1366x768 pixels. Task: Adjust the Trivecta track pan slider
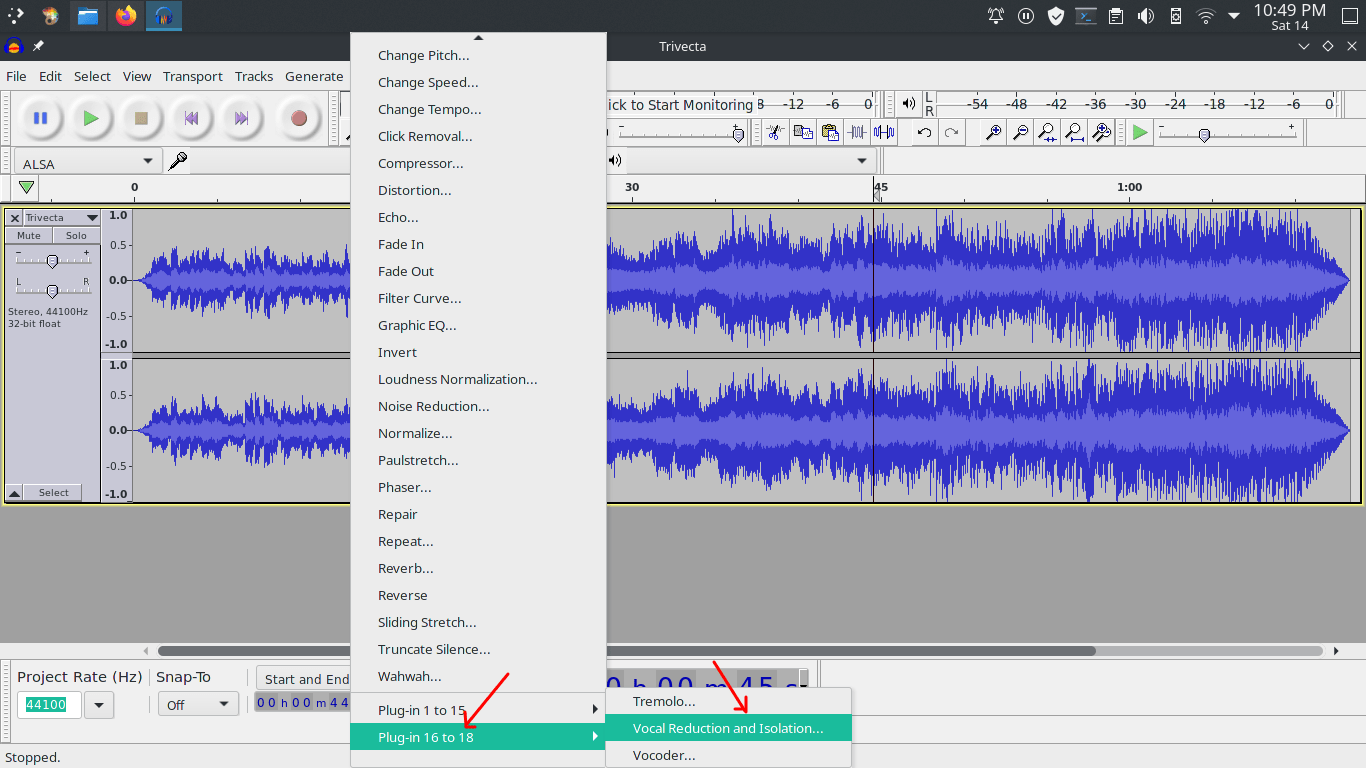click(53, 290)
